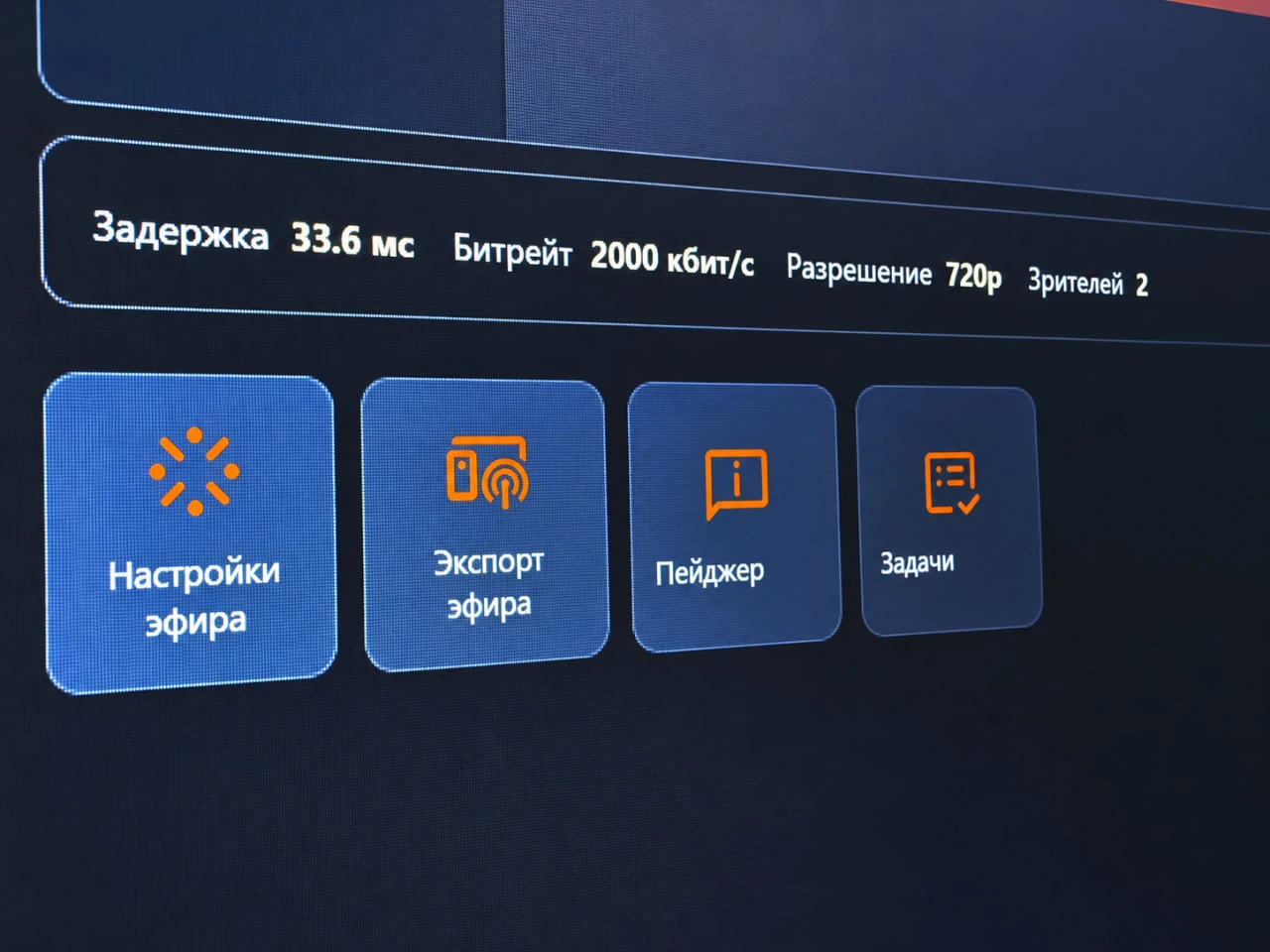Click the Экспорт эфира broadcast icon
Viewport: 1270px width, 952px height.
tap(486, 472)
